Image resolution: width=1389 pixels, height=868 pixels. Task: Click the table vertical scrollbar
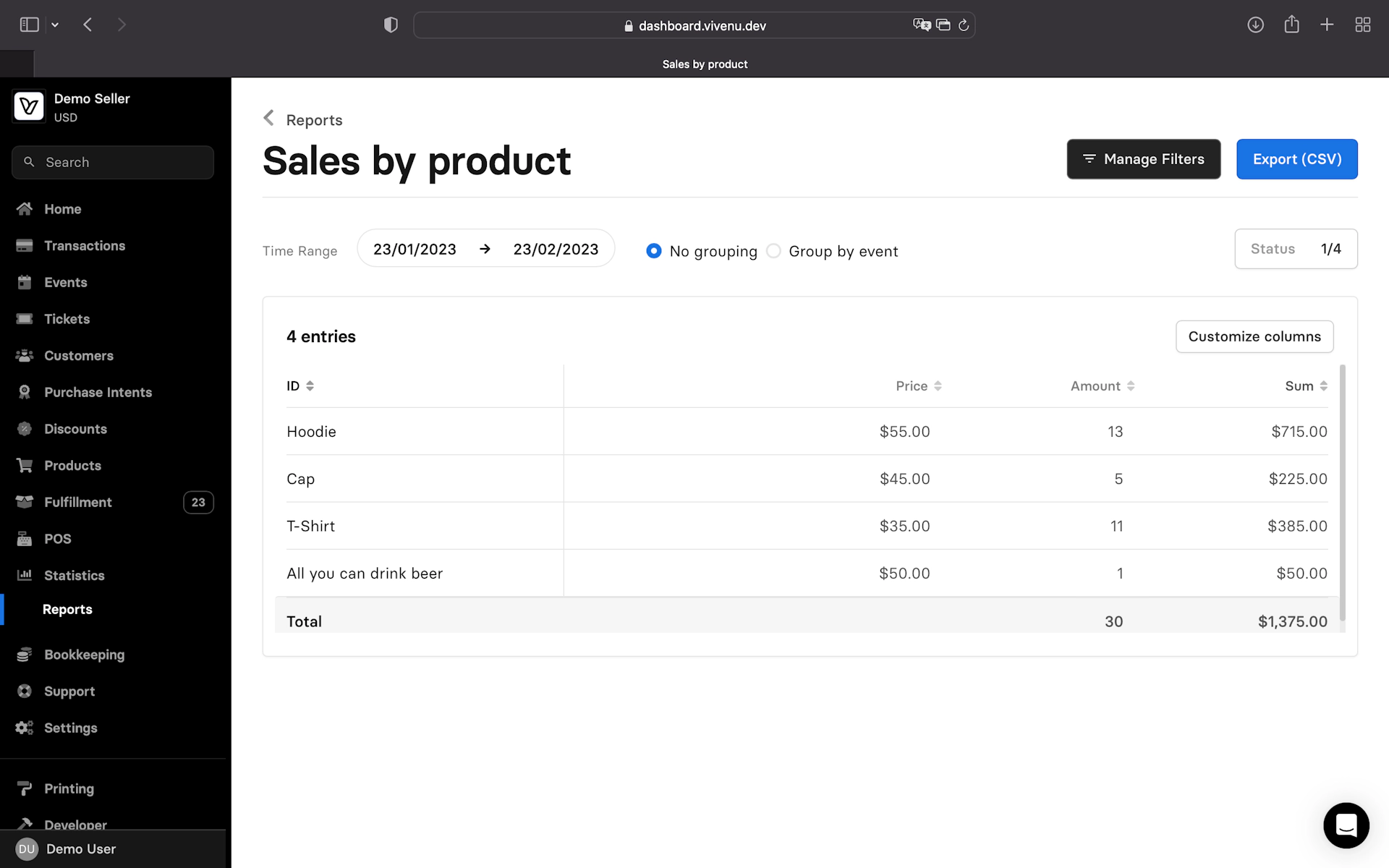coord(1343,492)
